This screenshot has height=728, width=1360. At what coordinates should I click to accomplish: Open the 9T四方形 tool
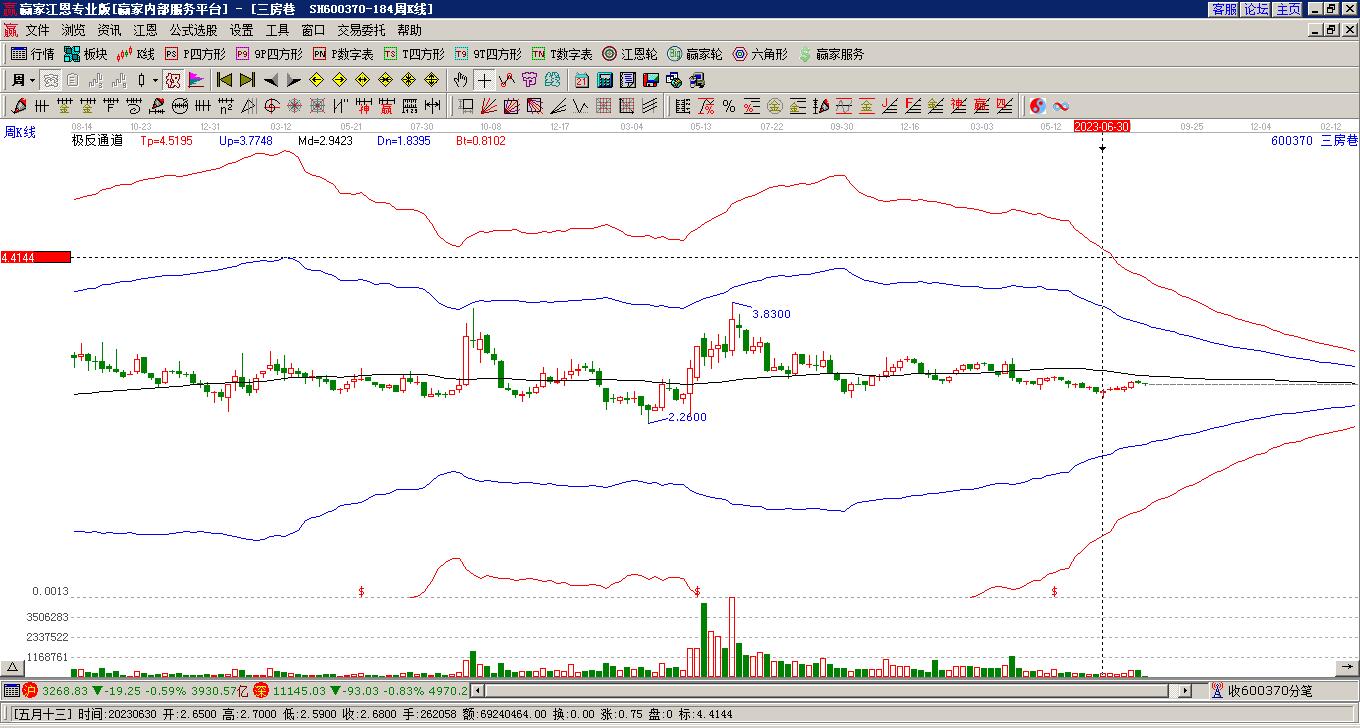point(488,54)
